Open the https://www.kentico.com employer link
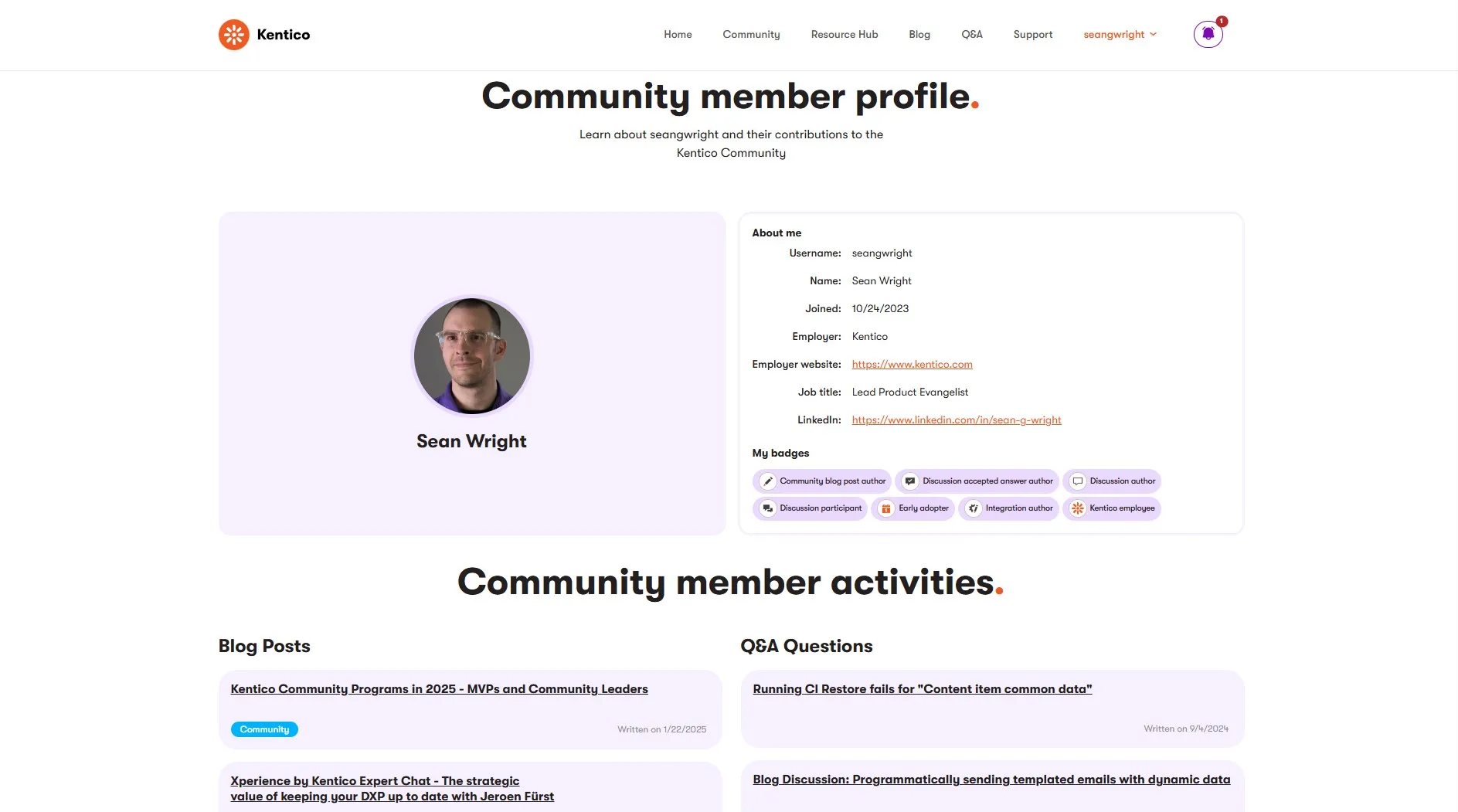This screenshot has width=1458, height=812. 912,365
